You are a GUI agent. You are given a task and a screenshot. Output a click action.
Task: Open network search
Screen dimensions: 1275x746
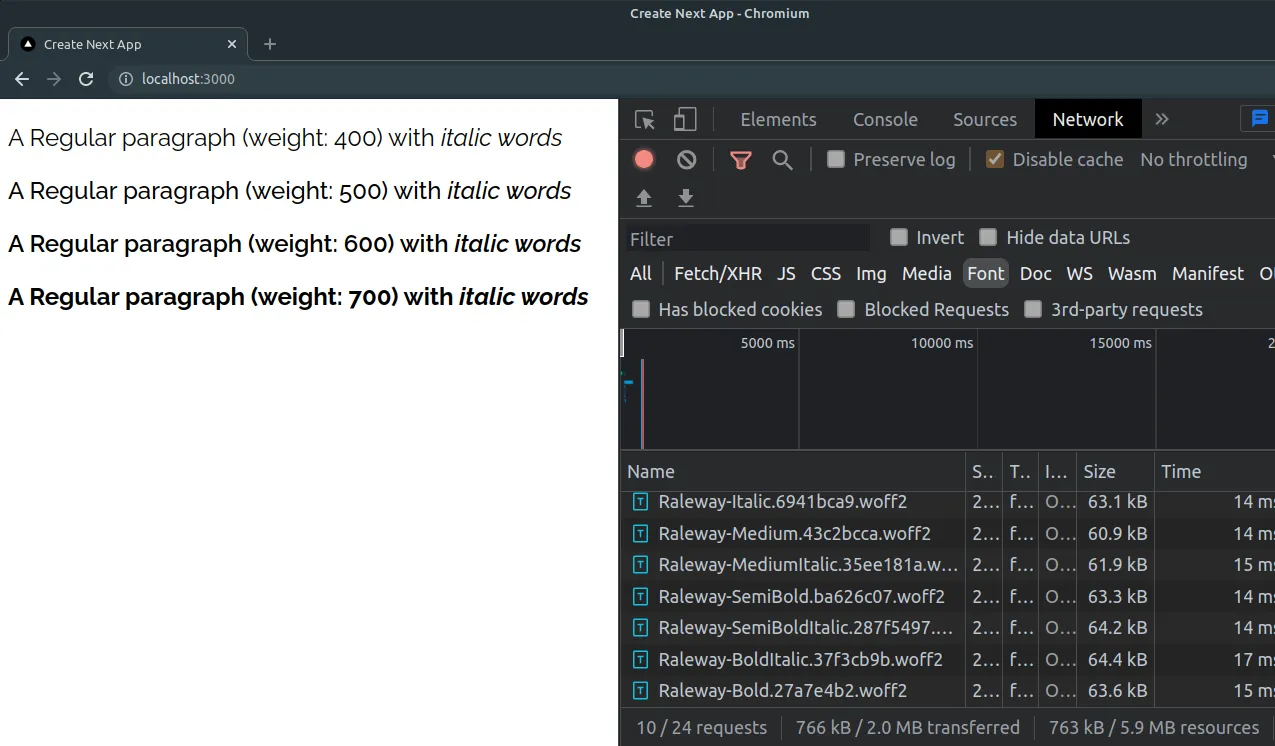click(x=784, y=159)
